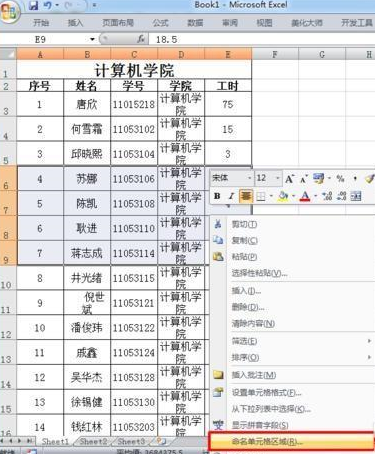This screenshot has width=375, height=454.
Task: Decrease decimal places in mini toolbar
Action: [x=341, y=196]
